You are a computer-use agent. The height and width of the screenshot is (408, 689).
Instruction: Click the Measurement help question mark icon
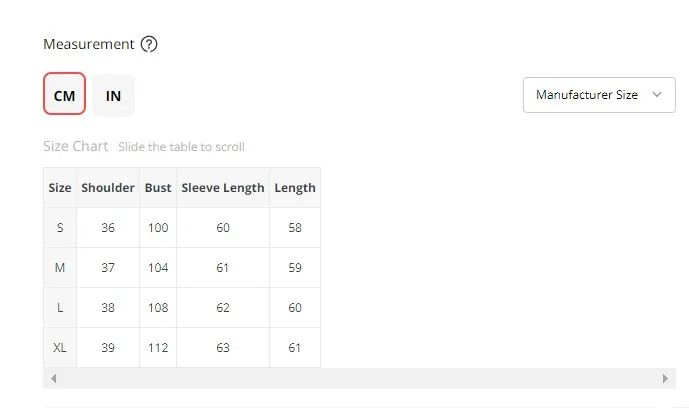(149, 44)
